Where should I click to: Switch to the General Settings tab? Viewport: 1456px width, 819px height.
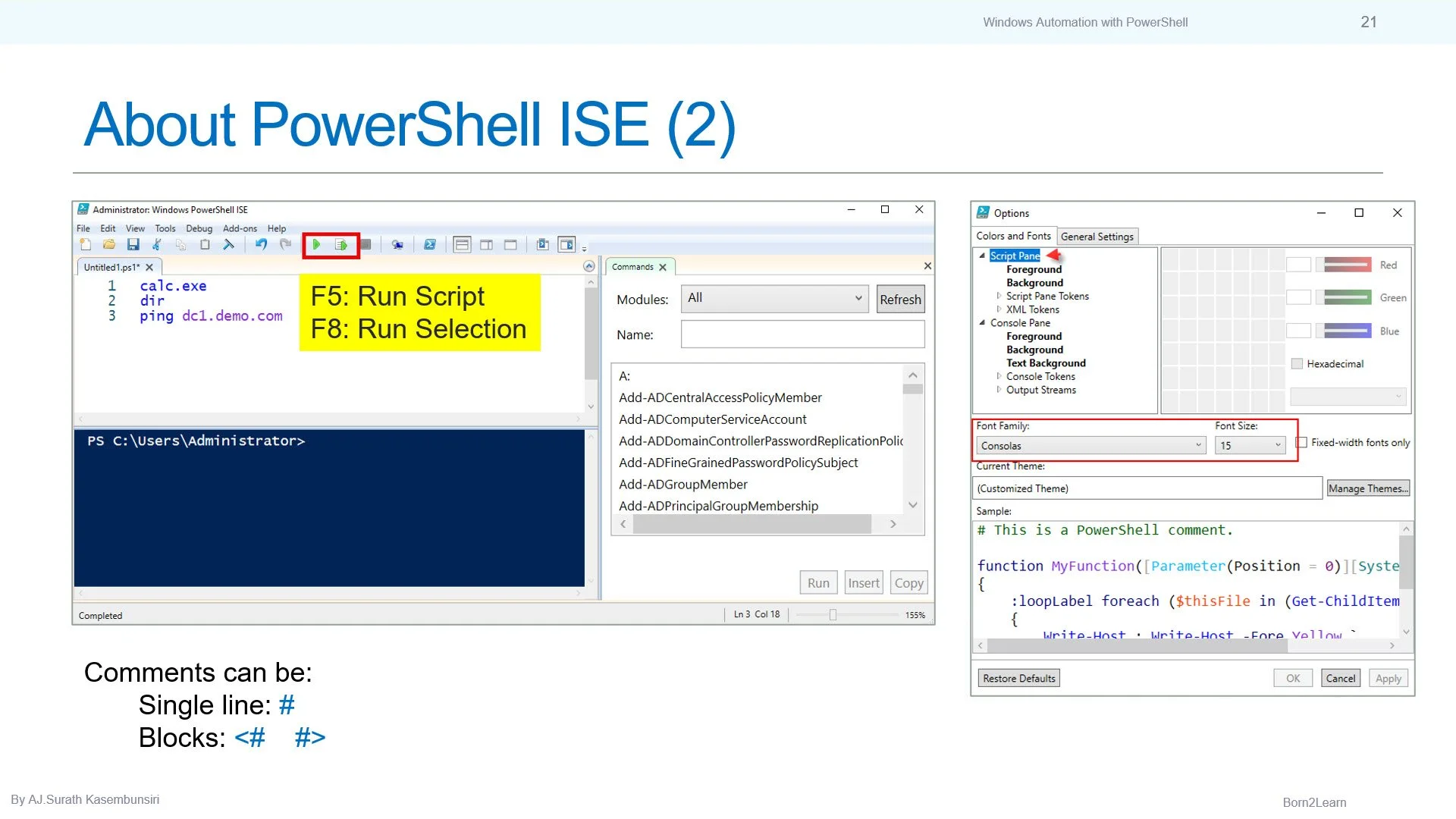[1097, 237]
